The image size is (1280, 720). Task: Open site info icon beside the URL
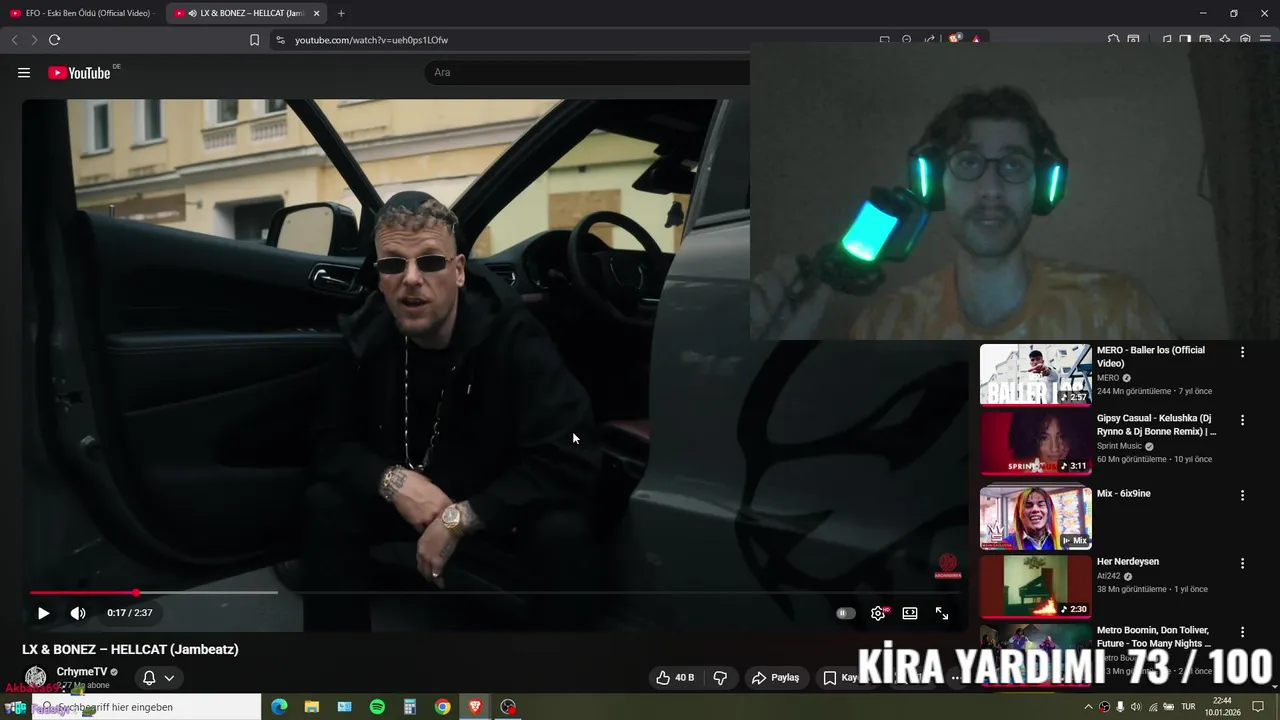coord(280,40)
